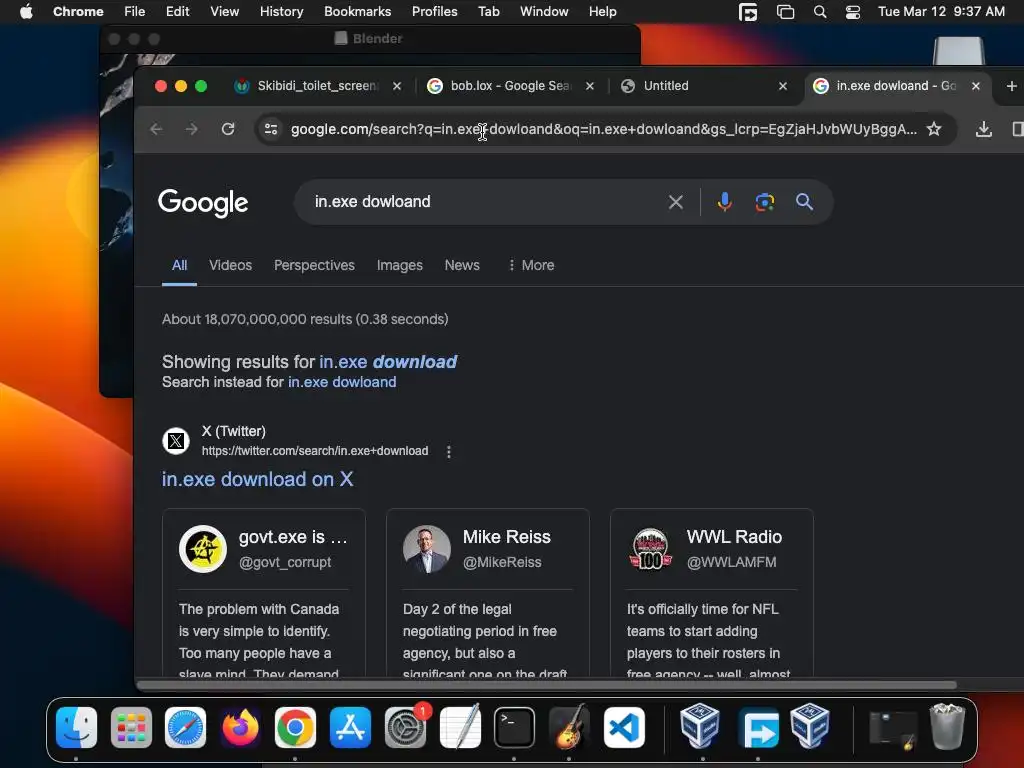Open the site information icon in address bar
This screenshot has height=768, width=1024.
coord(271,129)
